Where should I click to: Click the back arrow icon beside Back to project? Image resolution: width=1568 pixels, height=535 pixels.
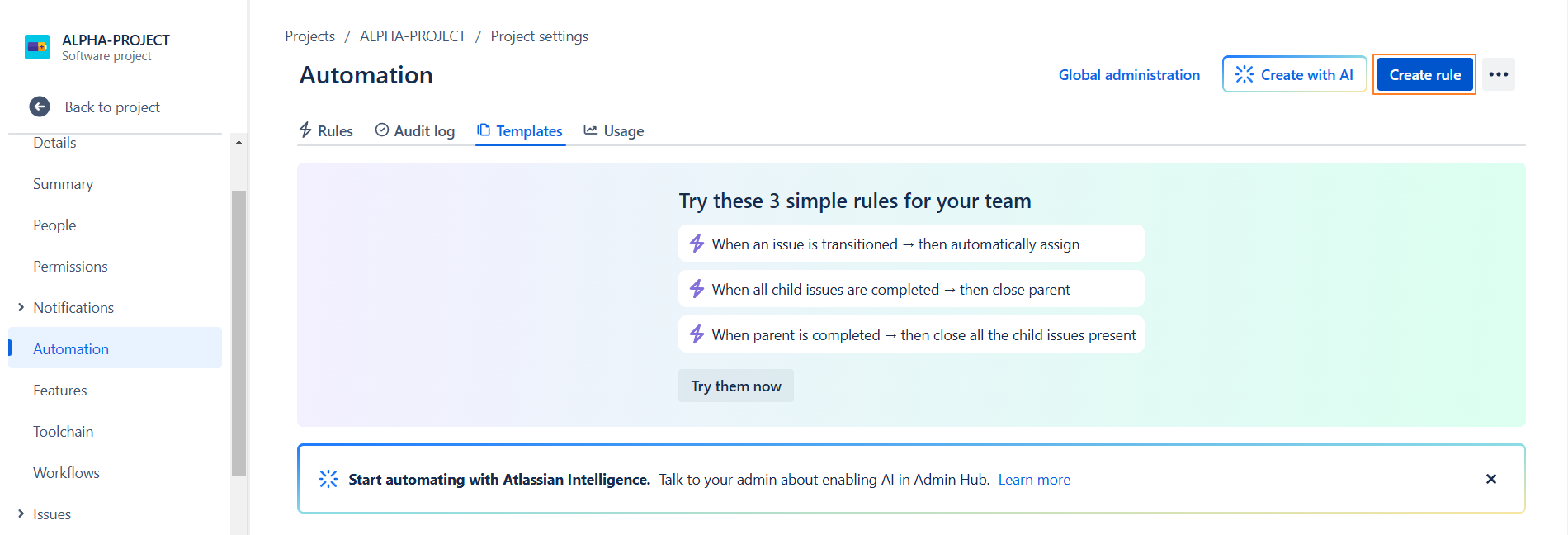click(40, 107)
